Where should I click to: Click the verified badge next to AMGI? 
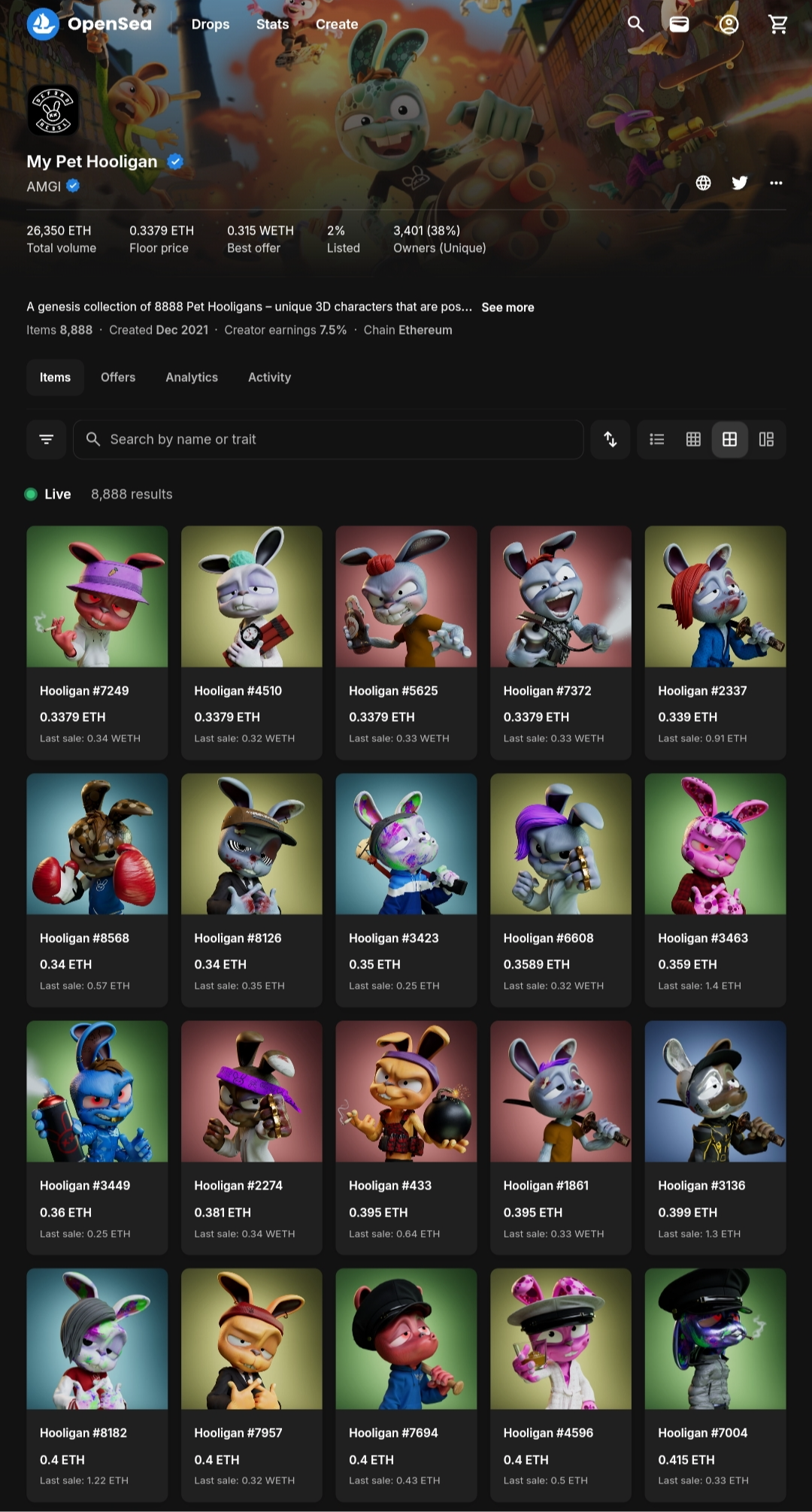73,186
